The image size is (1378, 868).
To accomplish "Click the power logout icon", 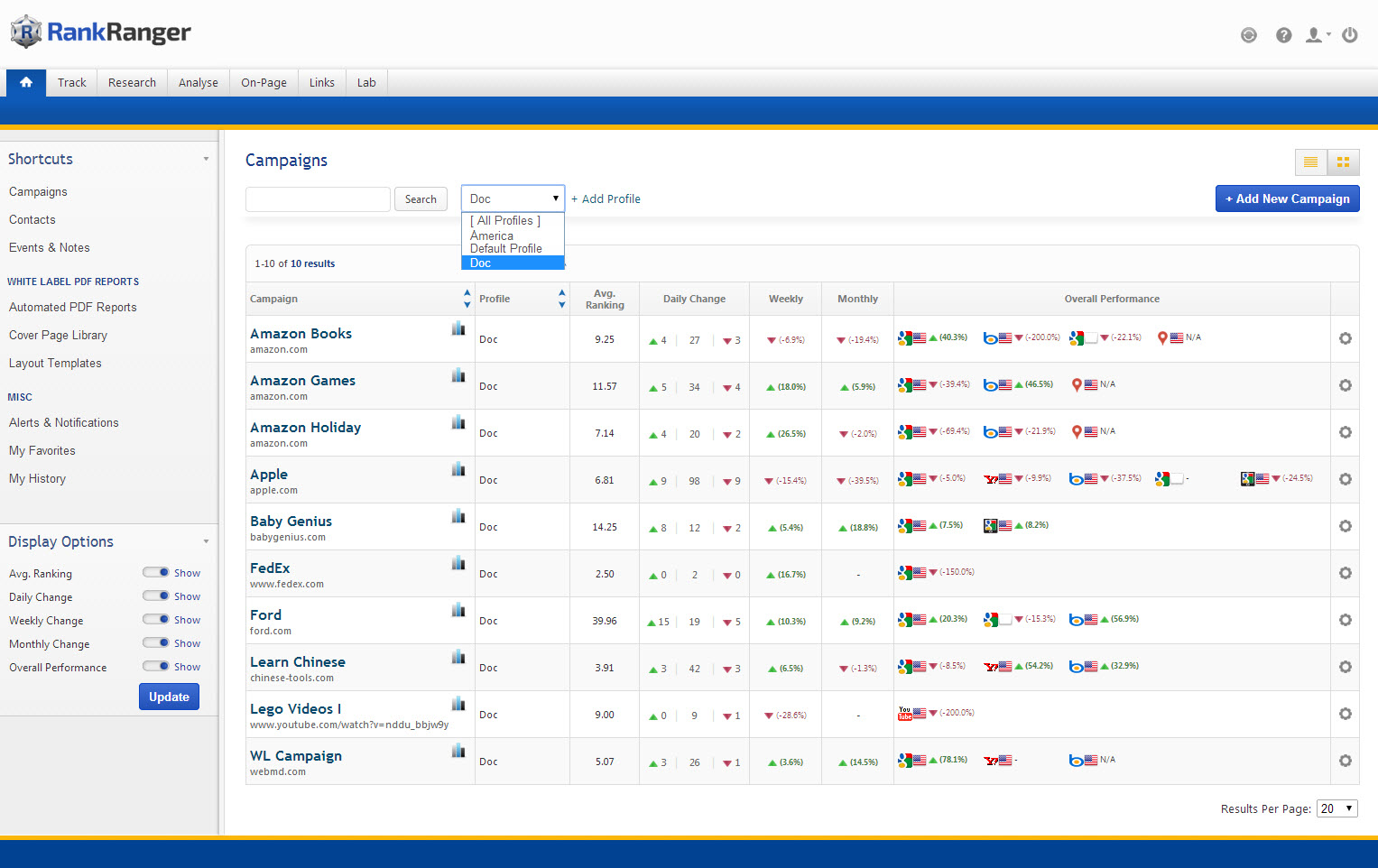I will 1349,35.
